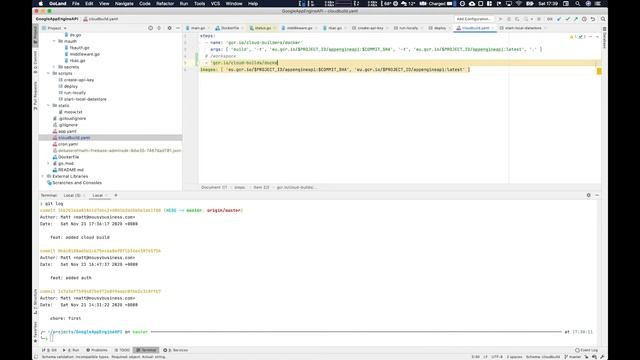Open master branch widget in status bar
640x360 pixels.
(572, 357)
